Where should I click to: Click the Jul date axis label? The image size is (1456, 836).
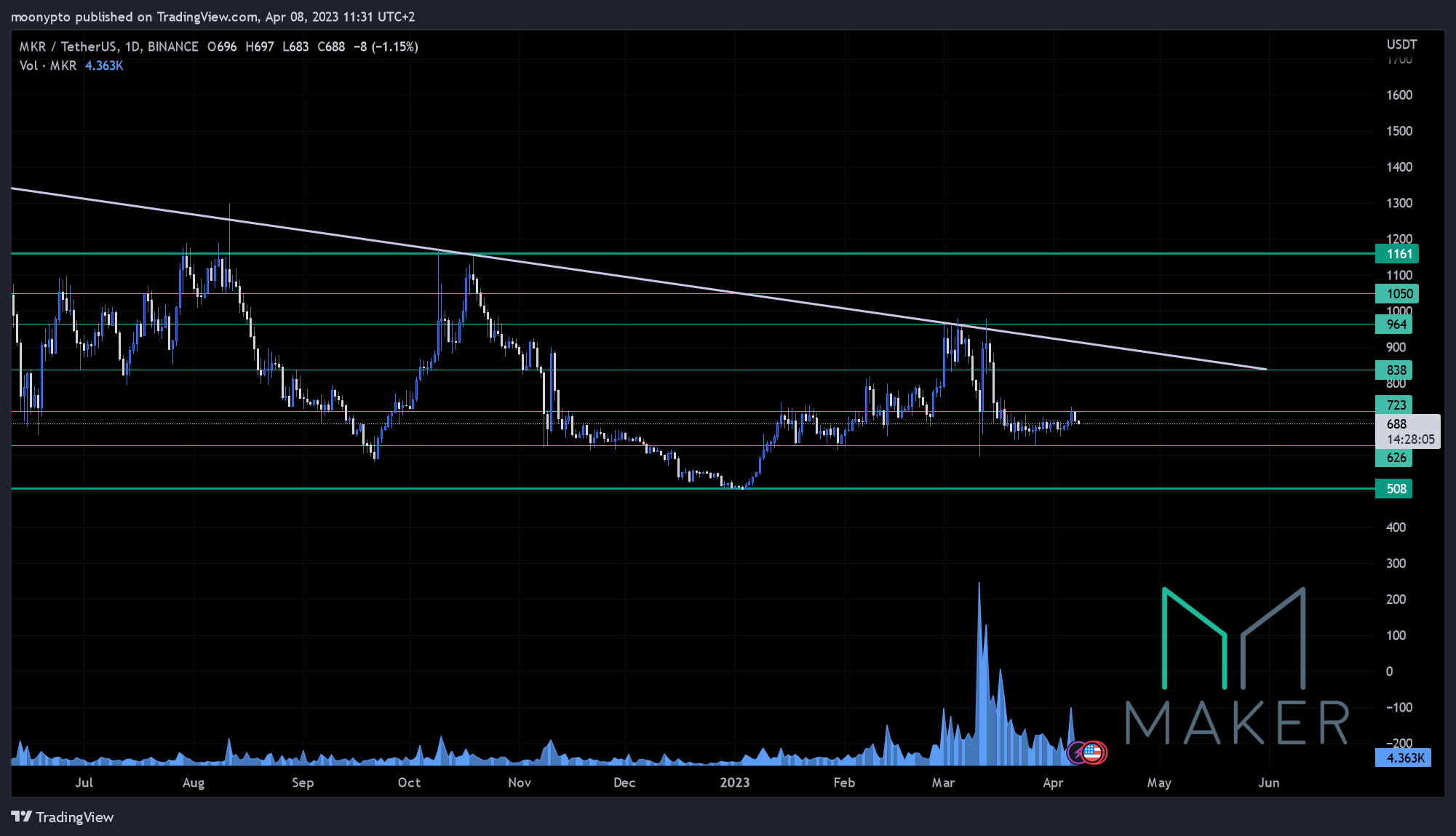click(x=84, y=783)
